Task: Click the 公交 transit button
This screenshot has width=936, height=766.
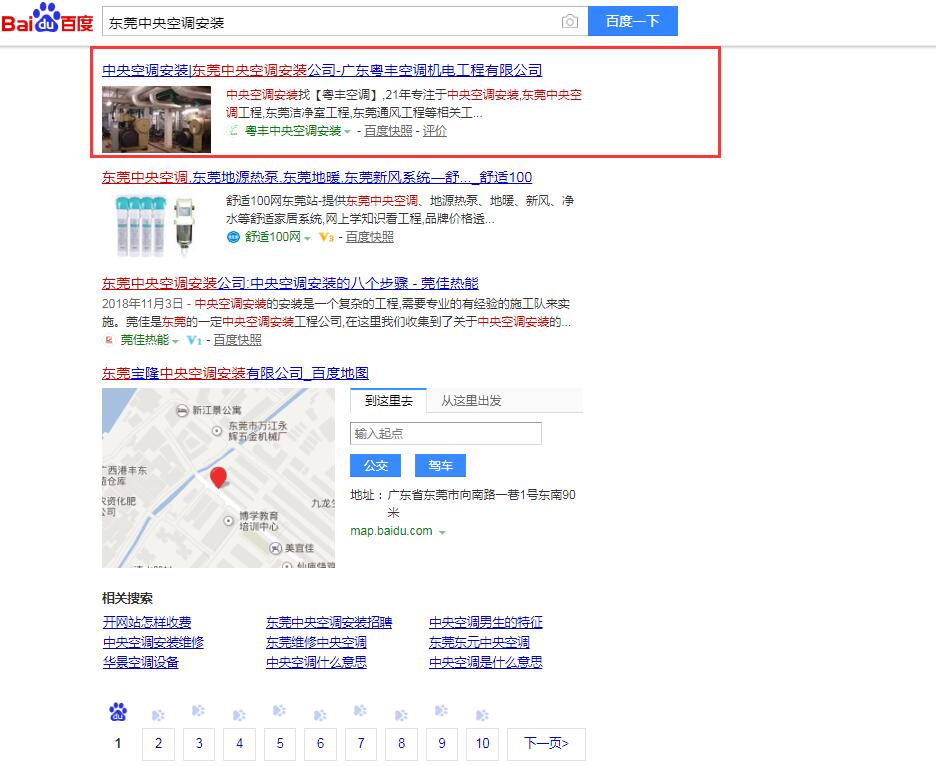Action: (375, 465)
